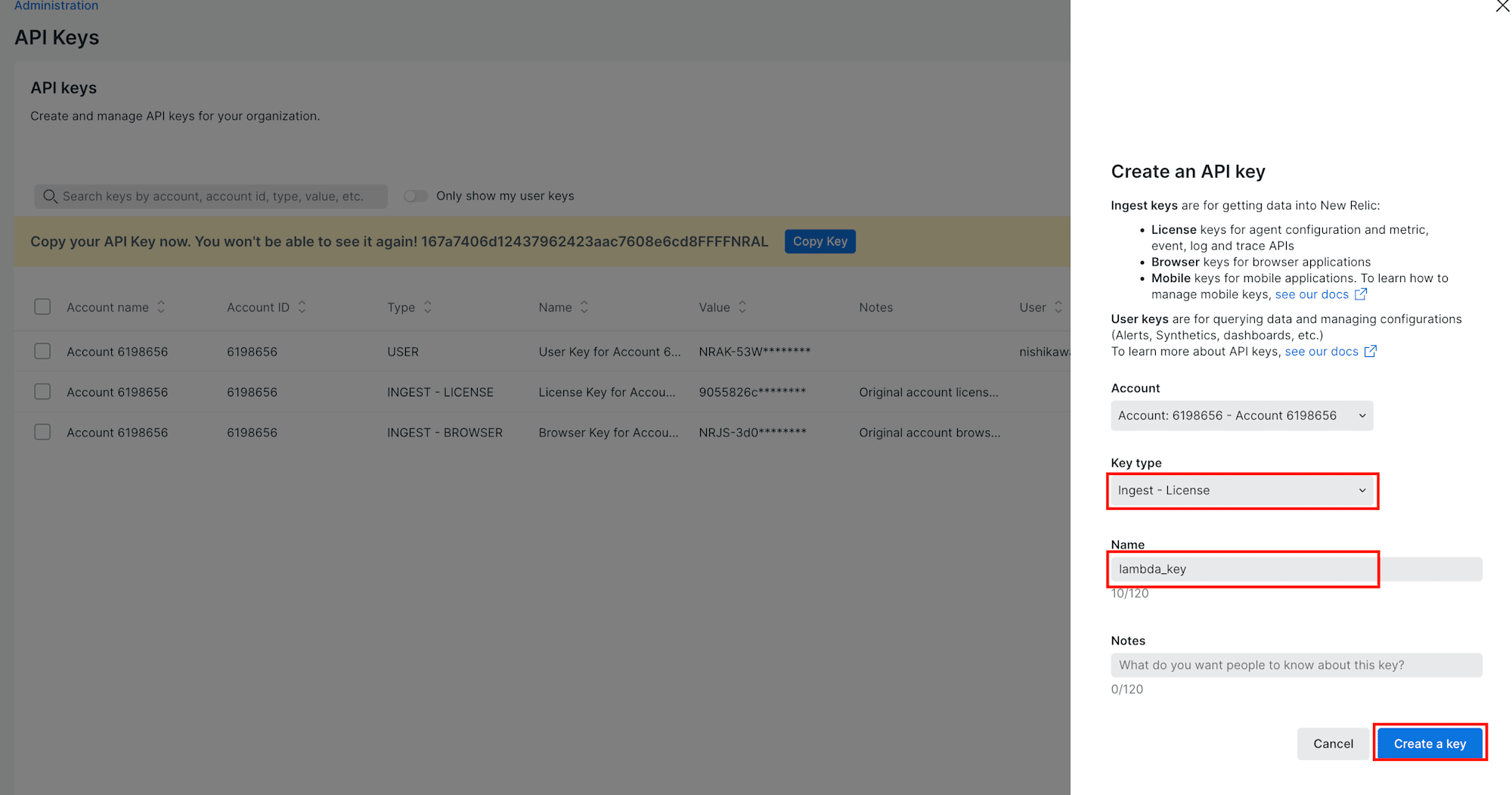The width and height of the screenshot is (1512, 795).
Task: Click the Notes input field
Action: point(1296,665)
